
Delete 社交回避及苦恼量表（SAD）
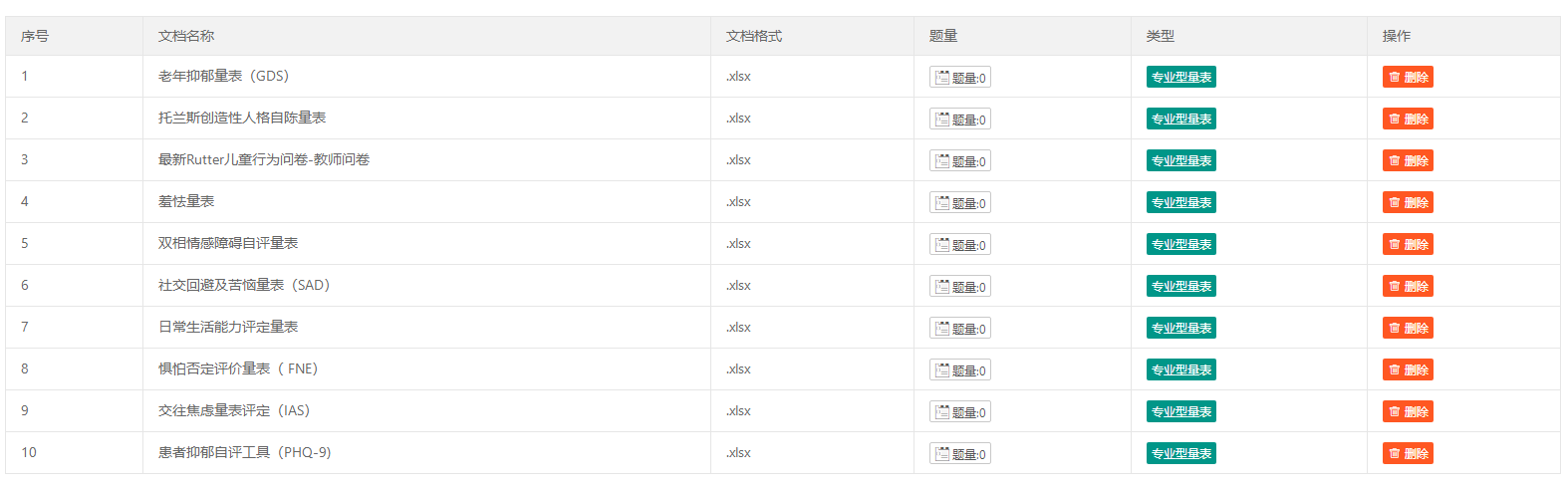click(x=1408, y=286)
